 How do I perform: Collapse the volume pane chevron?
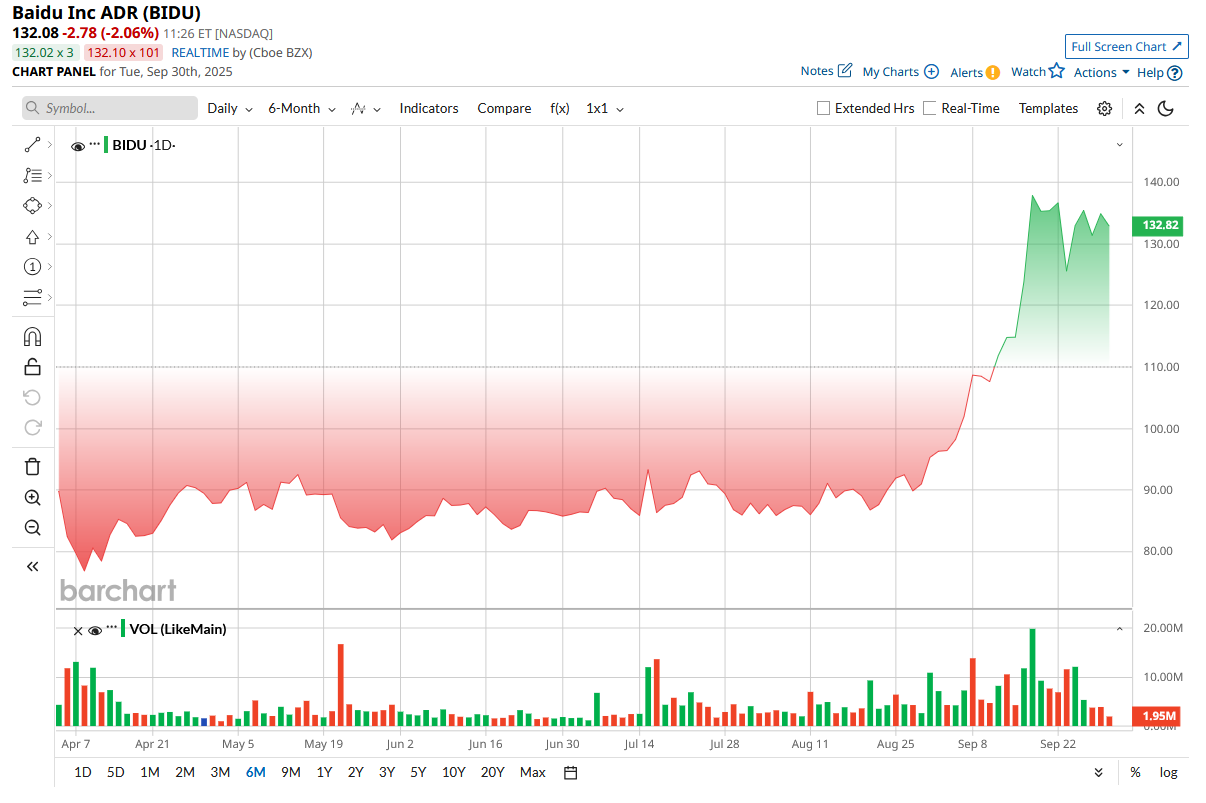tap(1120, 628)
